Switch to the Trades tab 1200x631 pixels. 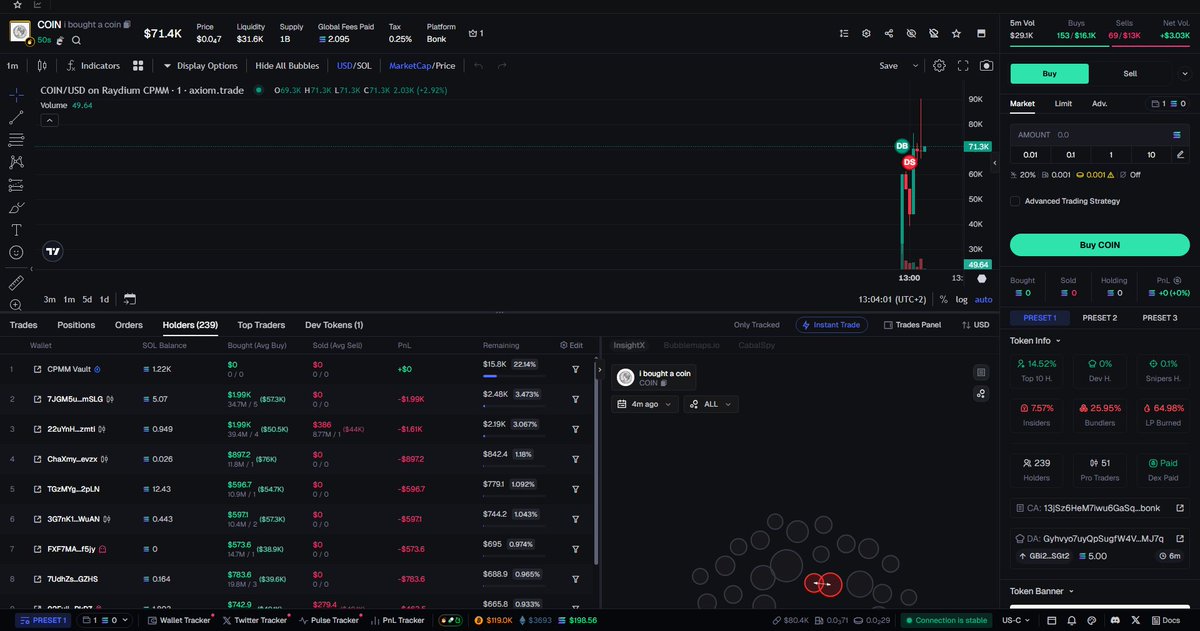pyautogui.click(x=24, y=325)
